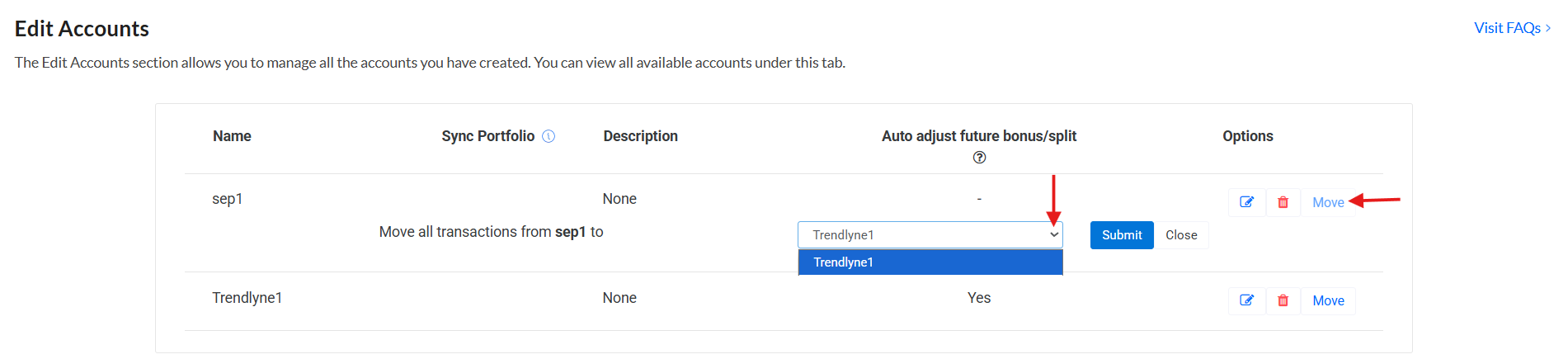
Task: Click Move for the Trendlyne1 account
Action: [x=1328, y=300]
